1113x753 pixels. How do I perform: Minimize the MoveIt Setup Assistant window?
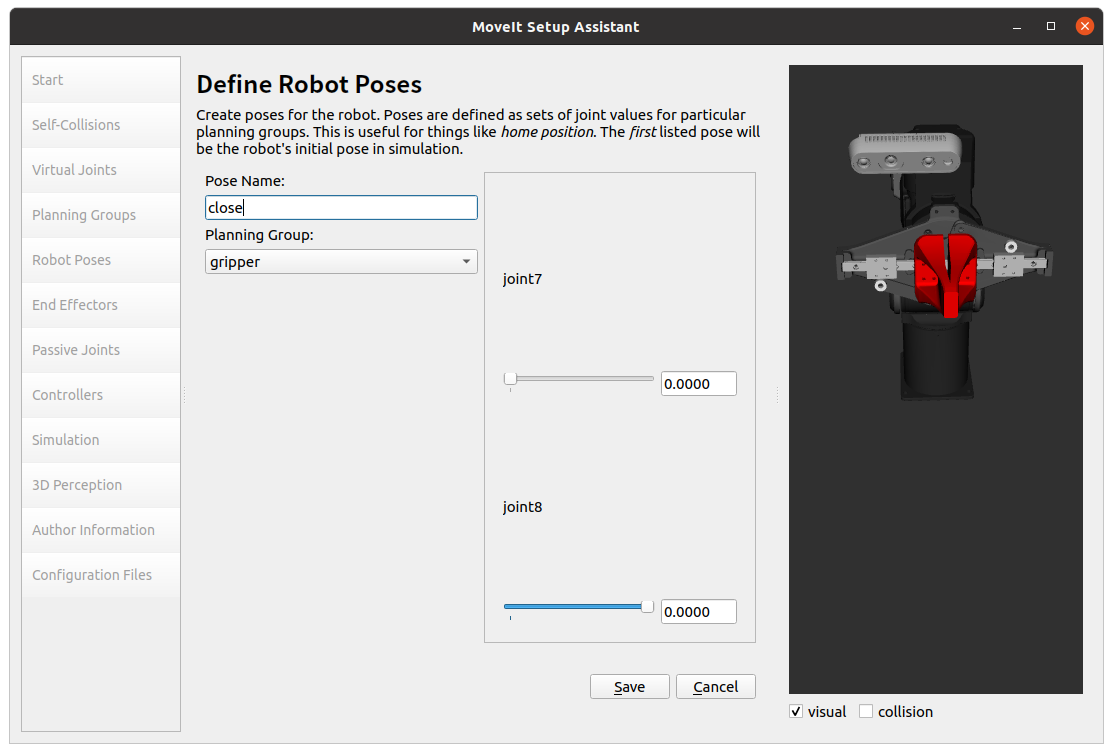(1017, 27)
